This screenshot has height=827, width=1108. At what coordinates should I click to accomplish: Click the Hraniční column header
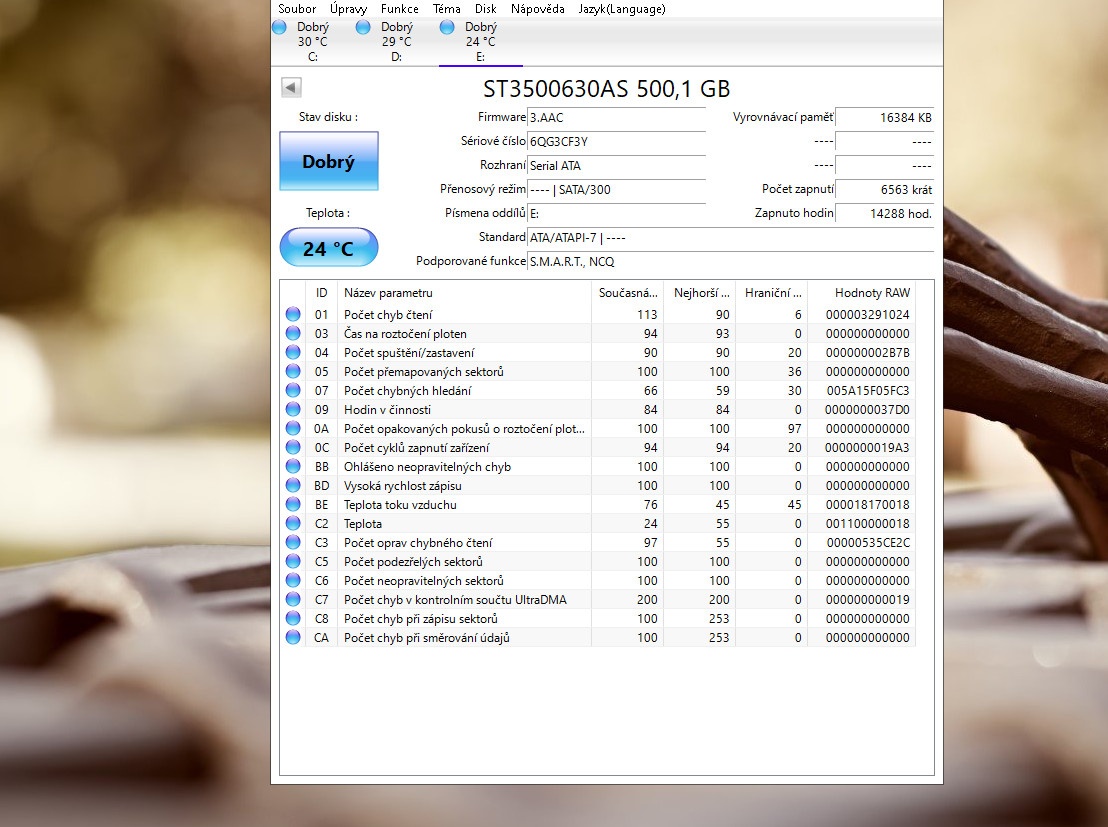pos(772,293)
